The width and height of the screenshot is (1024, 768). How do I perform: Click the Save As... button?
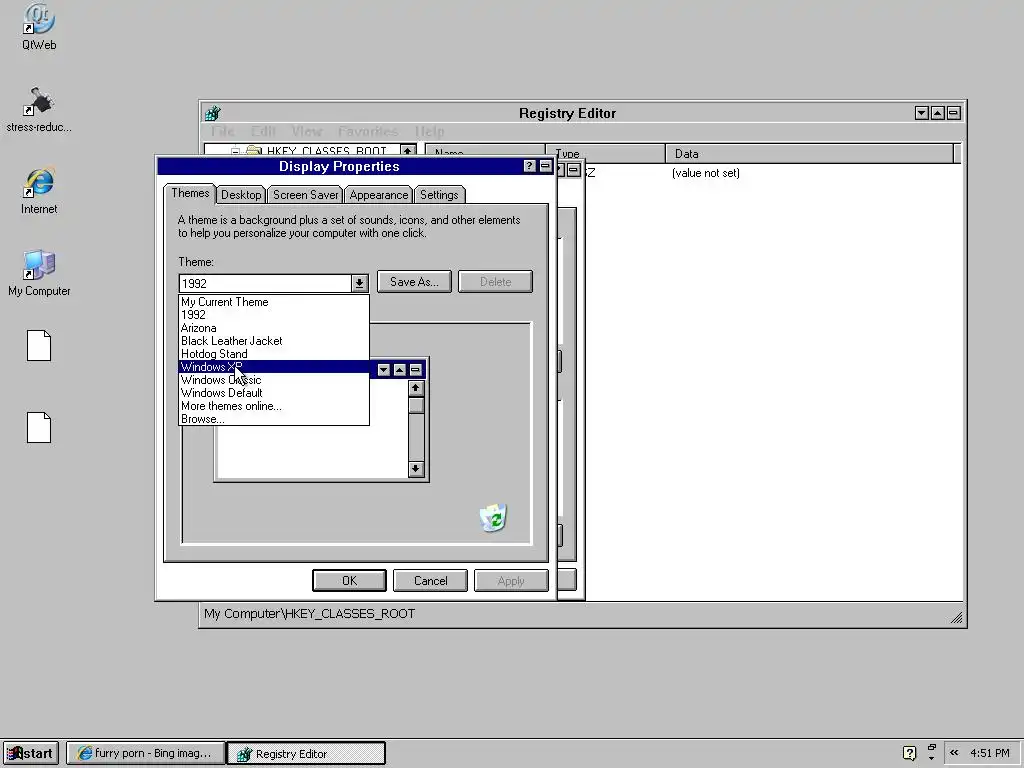pyautogui.click(x=414, y=281)
